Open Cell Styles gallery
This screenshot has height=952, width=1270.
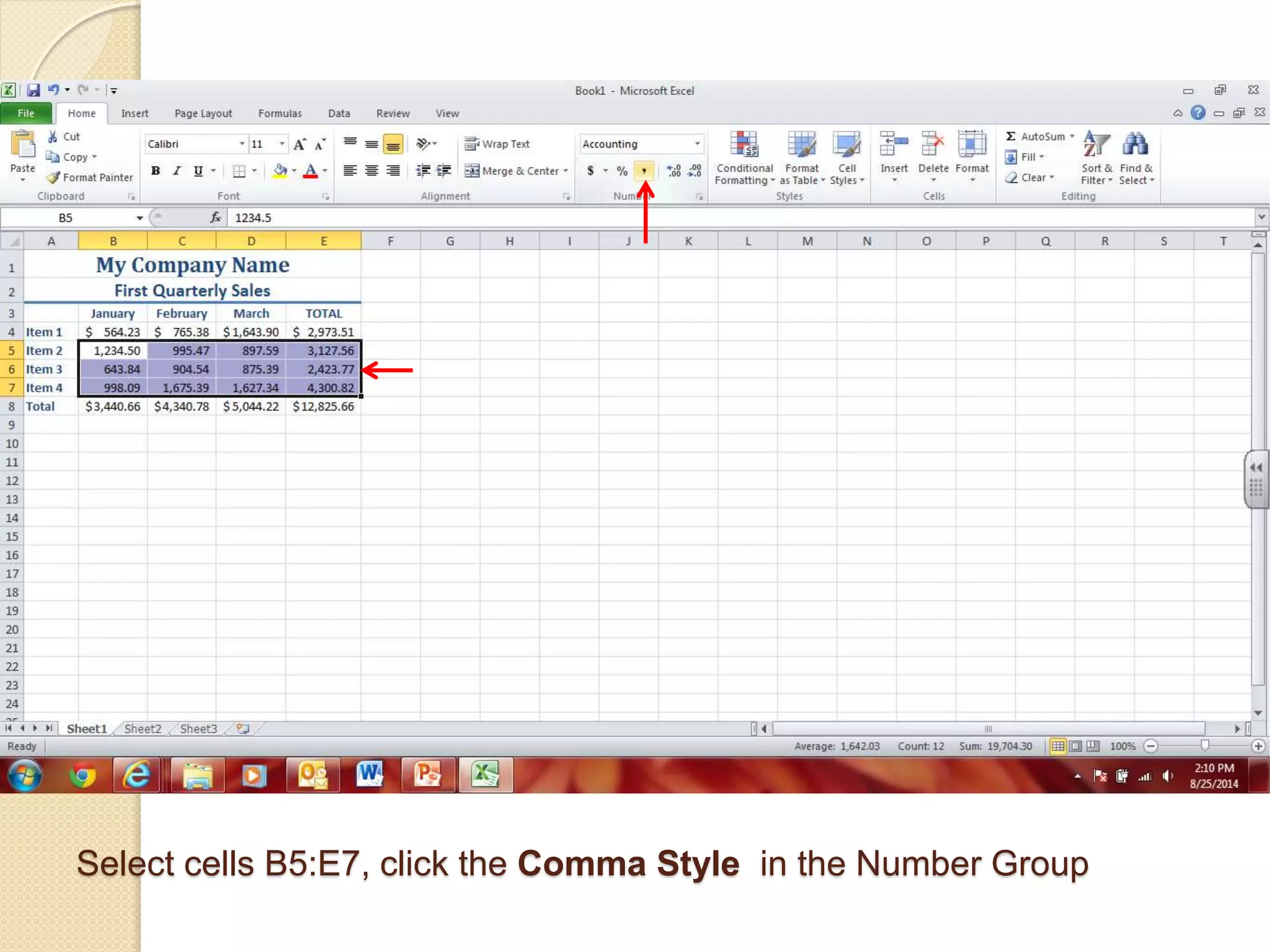pyautogui.click(x=846, y=158)
